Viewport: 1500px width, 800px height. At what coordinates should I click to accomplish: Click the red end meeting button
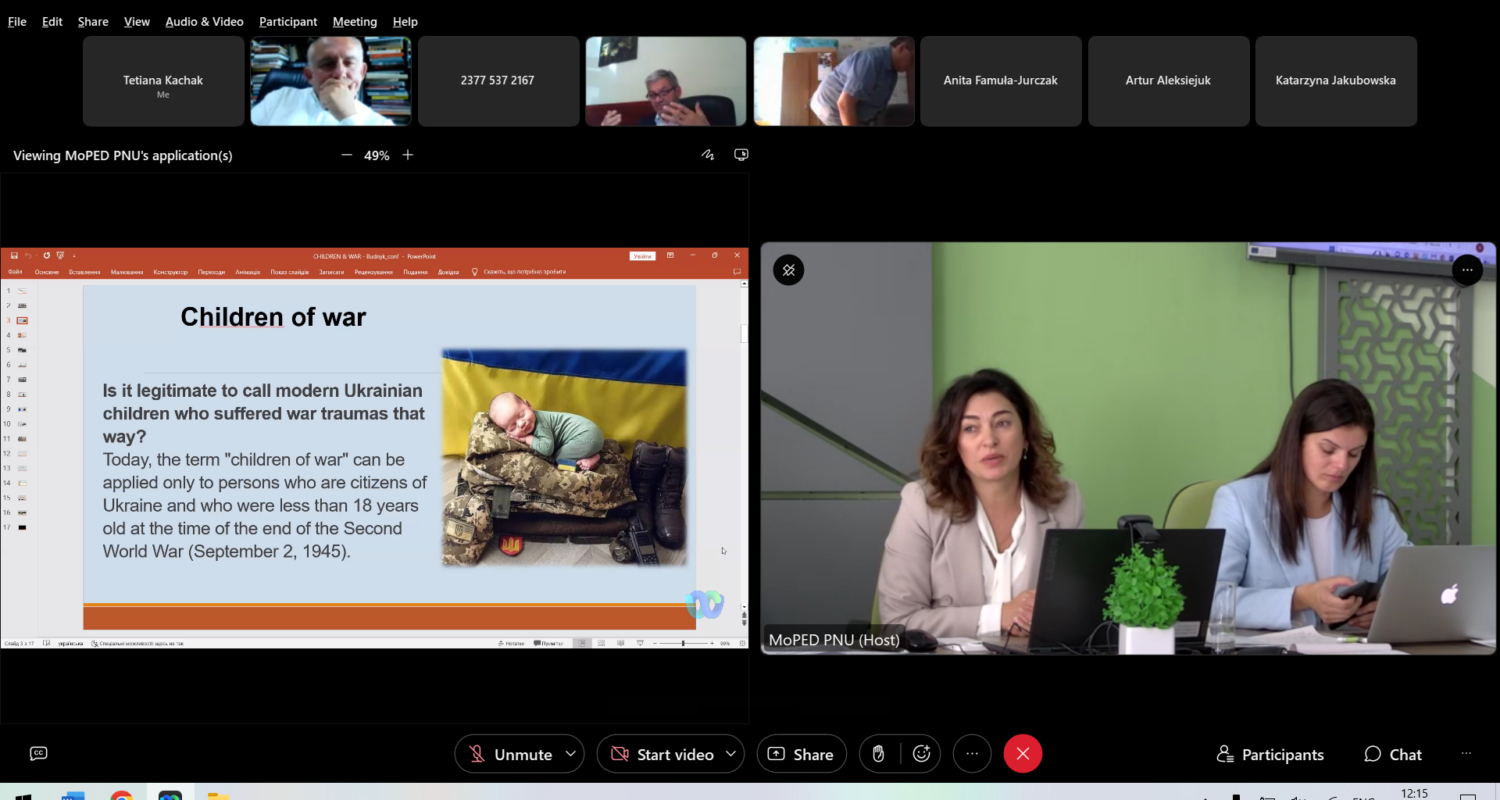click(1022, 754)
